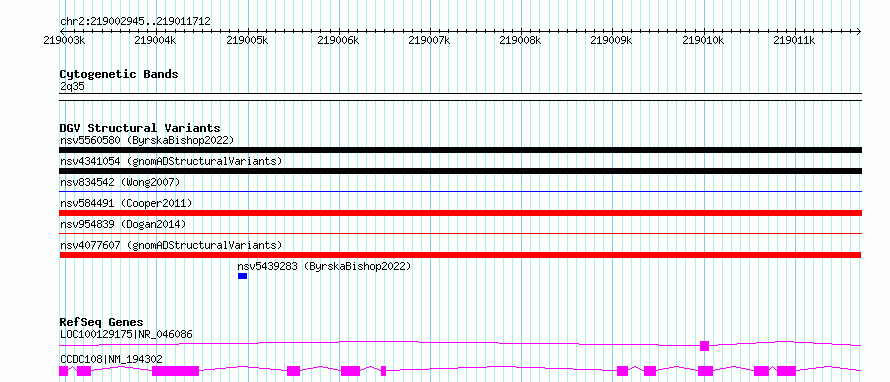This screenshot has width=890, height=382.
Task: Open variant label nsv5560580 (ByrskaBishop2022)
Action: [x=147, y=140]
